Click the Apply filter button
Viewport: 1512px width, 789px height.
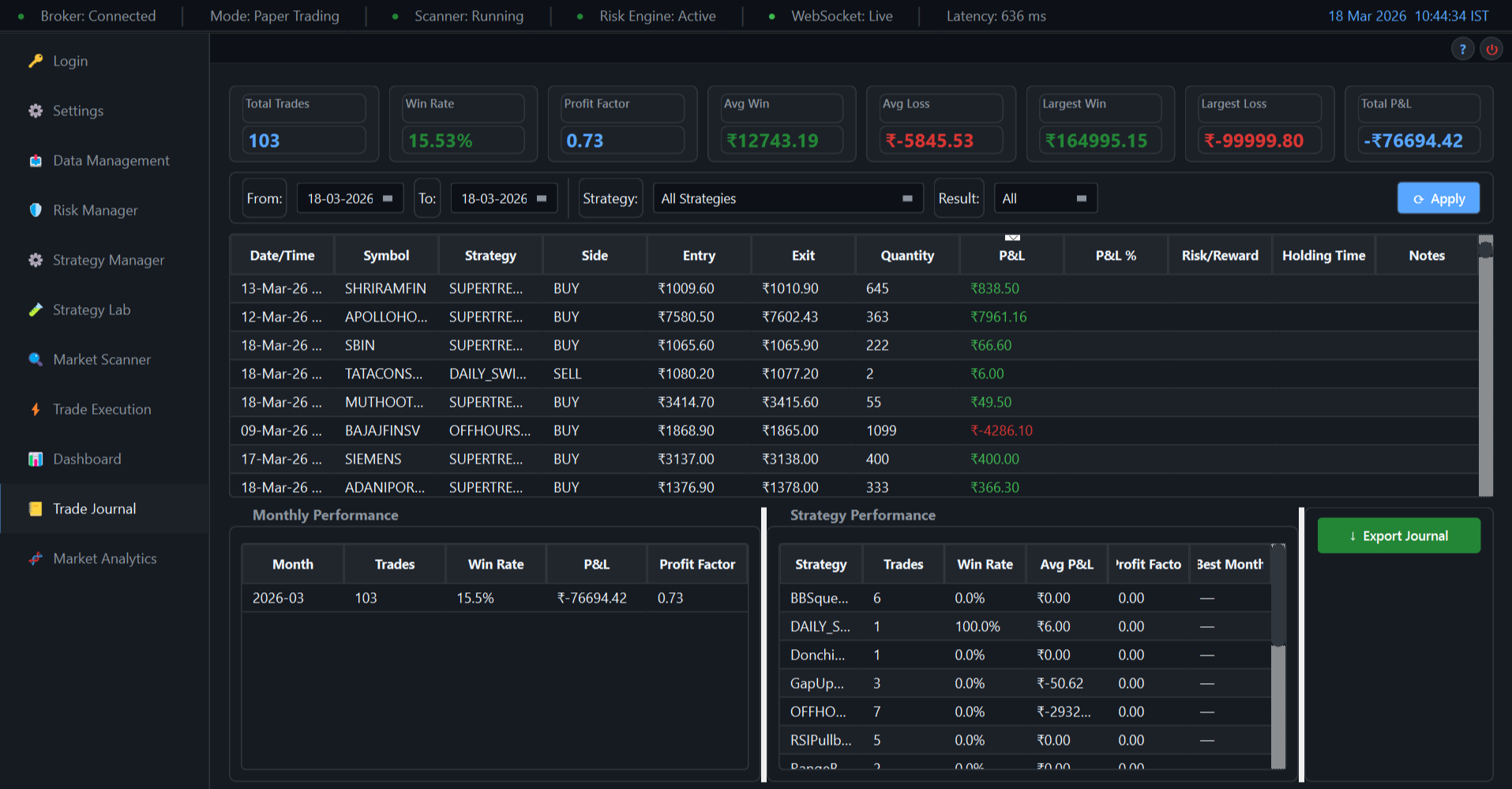[x=1438, y=197]
